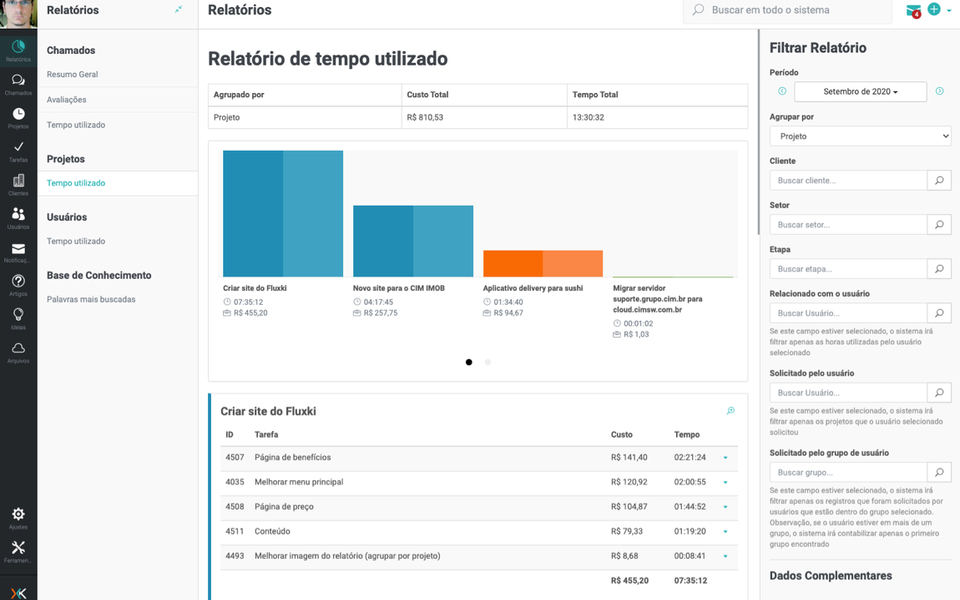Select Tempo utilizado under Projetos
The height and width of the screenshot is (600, 960).
(x=76, y=183)
